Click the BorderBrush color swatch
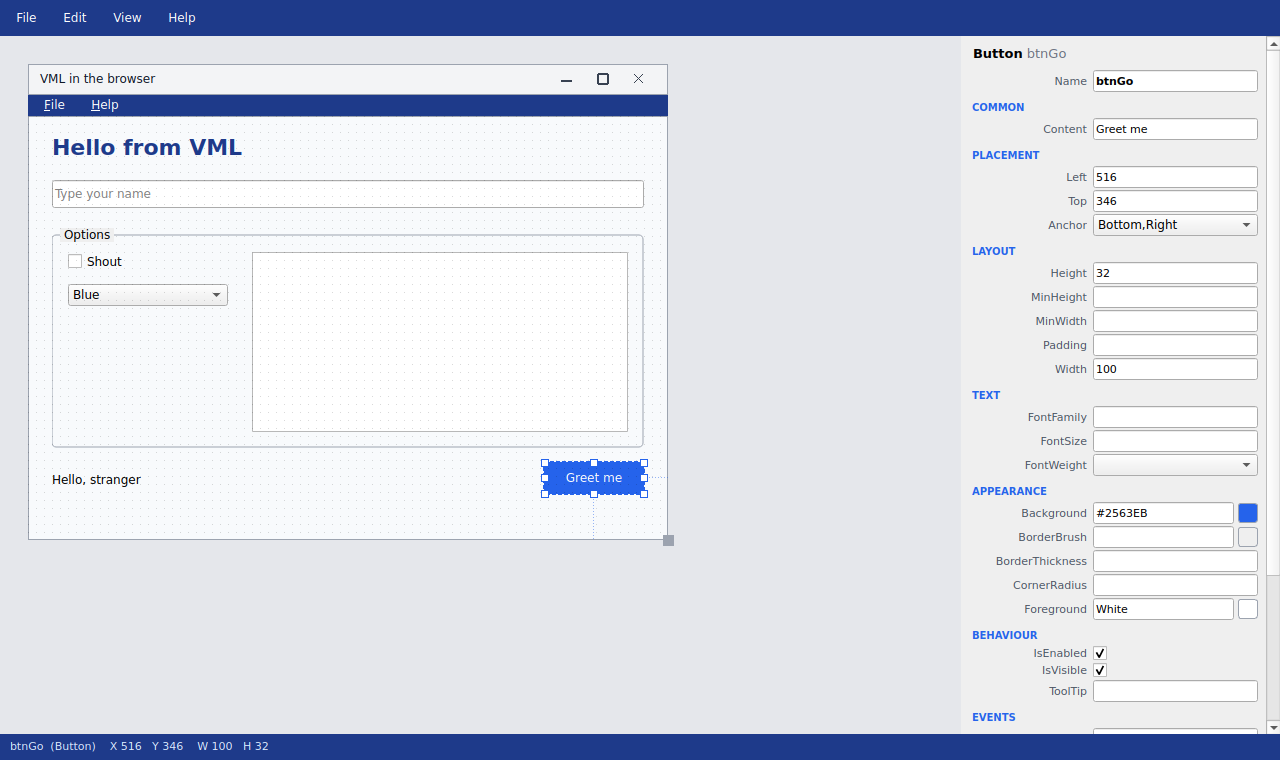Viewport: 1280px width, 760px height. pyautogui.click(x=1248, y=537)
